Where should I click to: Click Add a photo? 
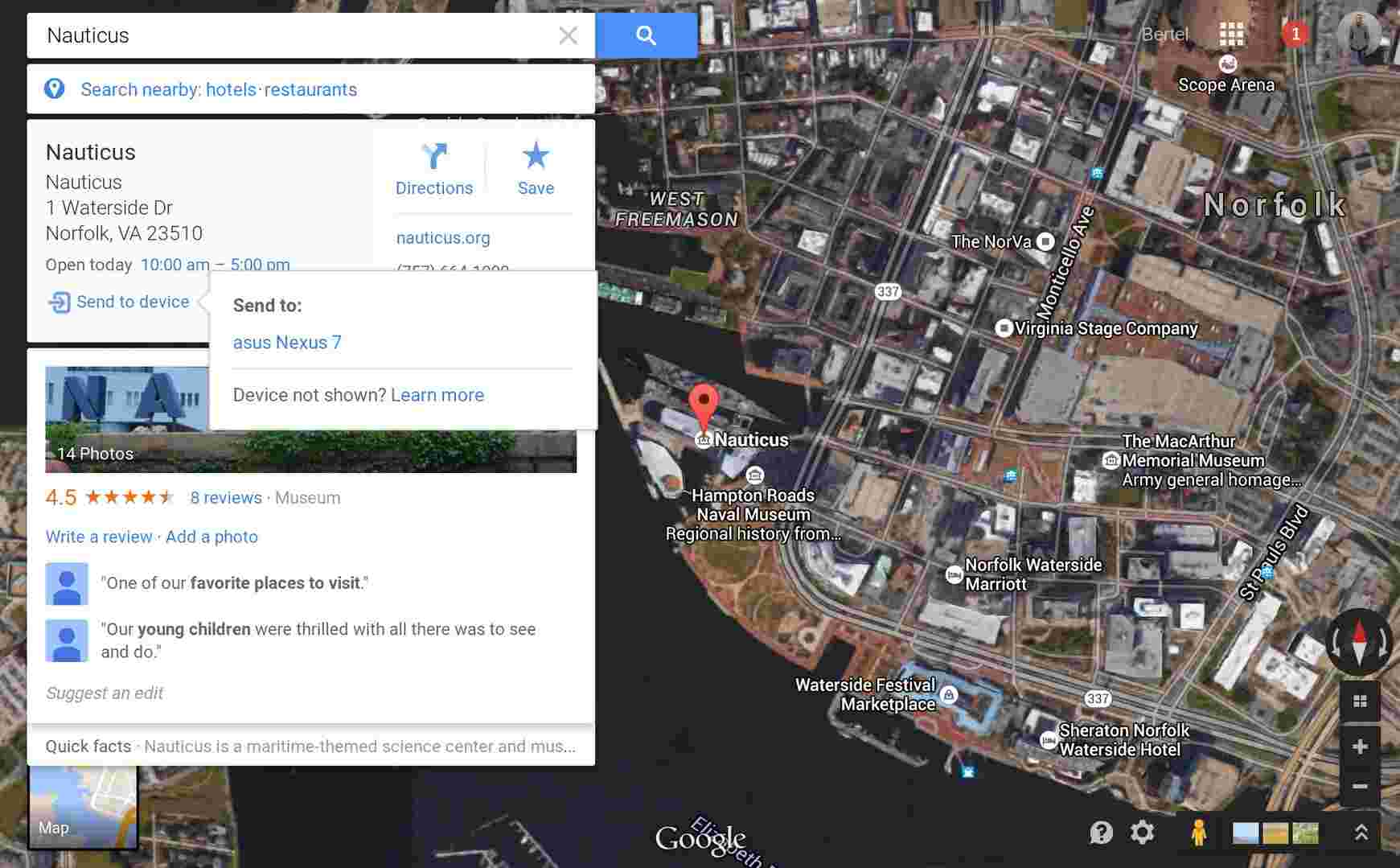click(x=211, y=537)
